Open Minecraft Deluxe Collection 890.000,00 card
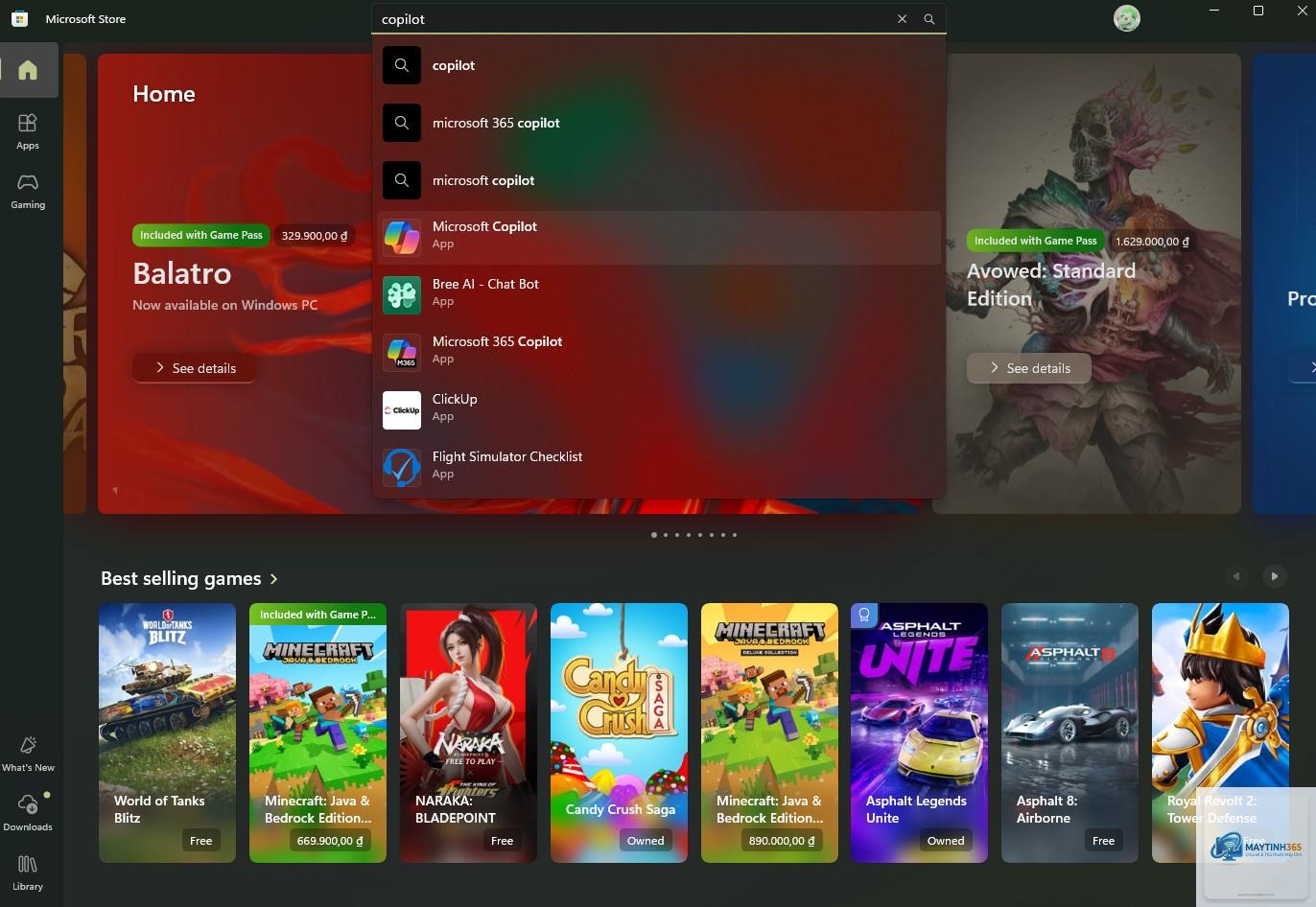The image size is (1316, 907). pyautogui.click(x=769, y=733)
